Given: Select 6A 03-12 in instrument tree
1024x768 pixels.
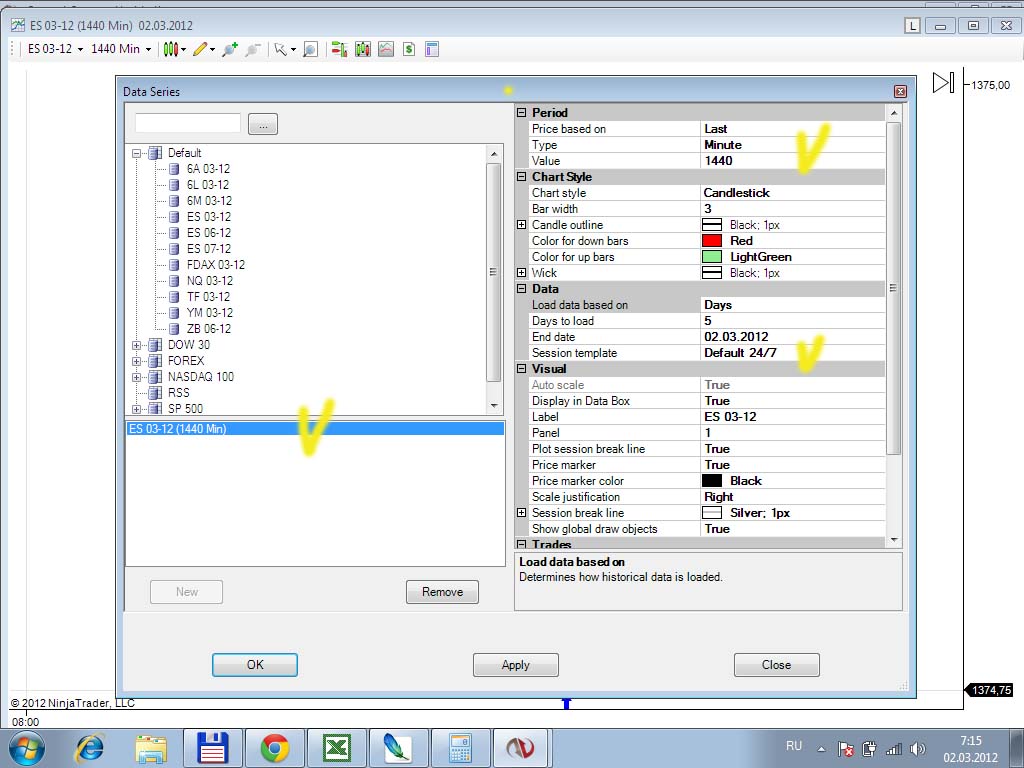Looking at the screenshot, I should coord(208,169).
